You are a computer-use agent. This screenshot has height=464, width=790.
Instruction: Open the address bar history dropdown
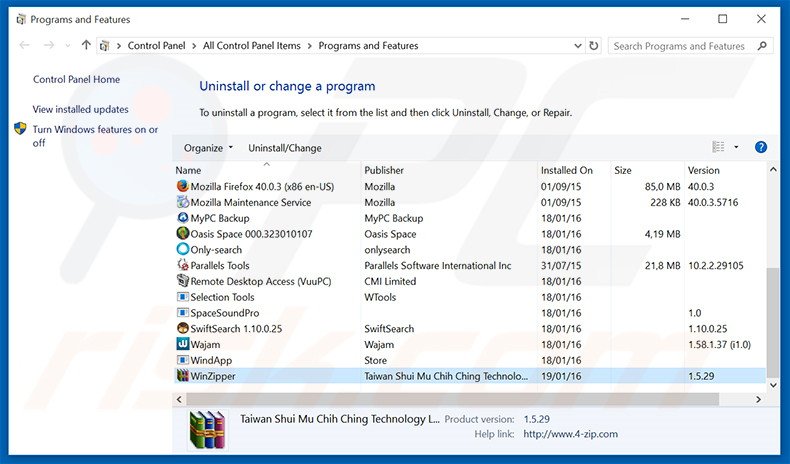(578, 45)
